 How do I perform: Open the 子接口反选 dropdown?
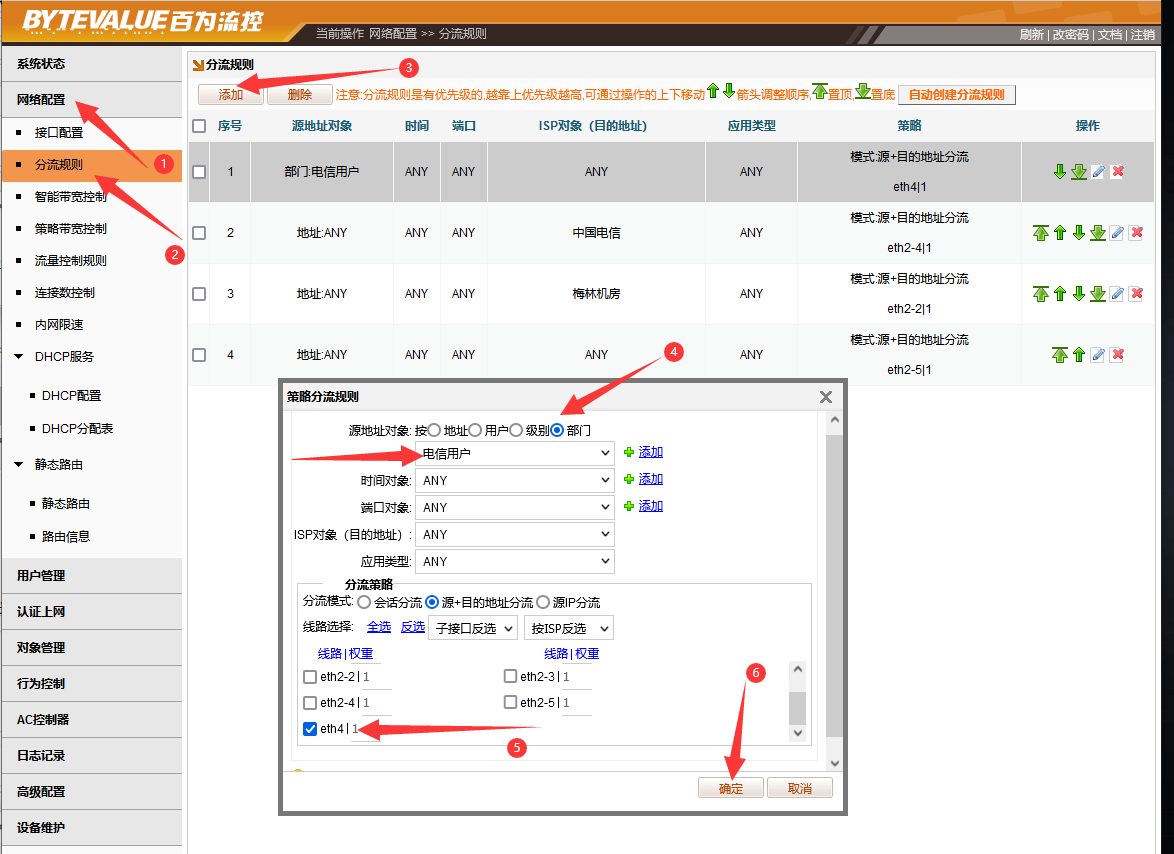pos(473,628)
